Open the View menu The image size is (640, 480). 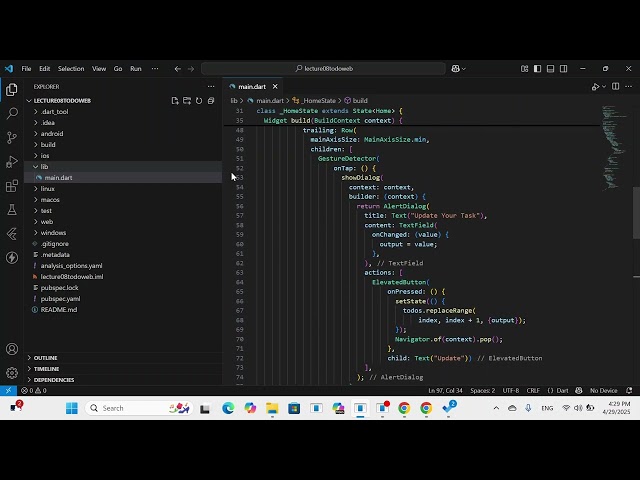pos(99,69)
